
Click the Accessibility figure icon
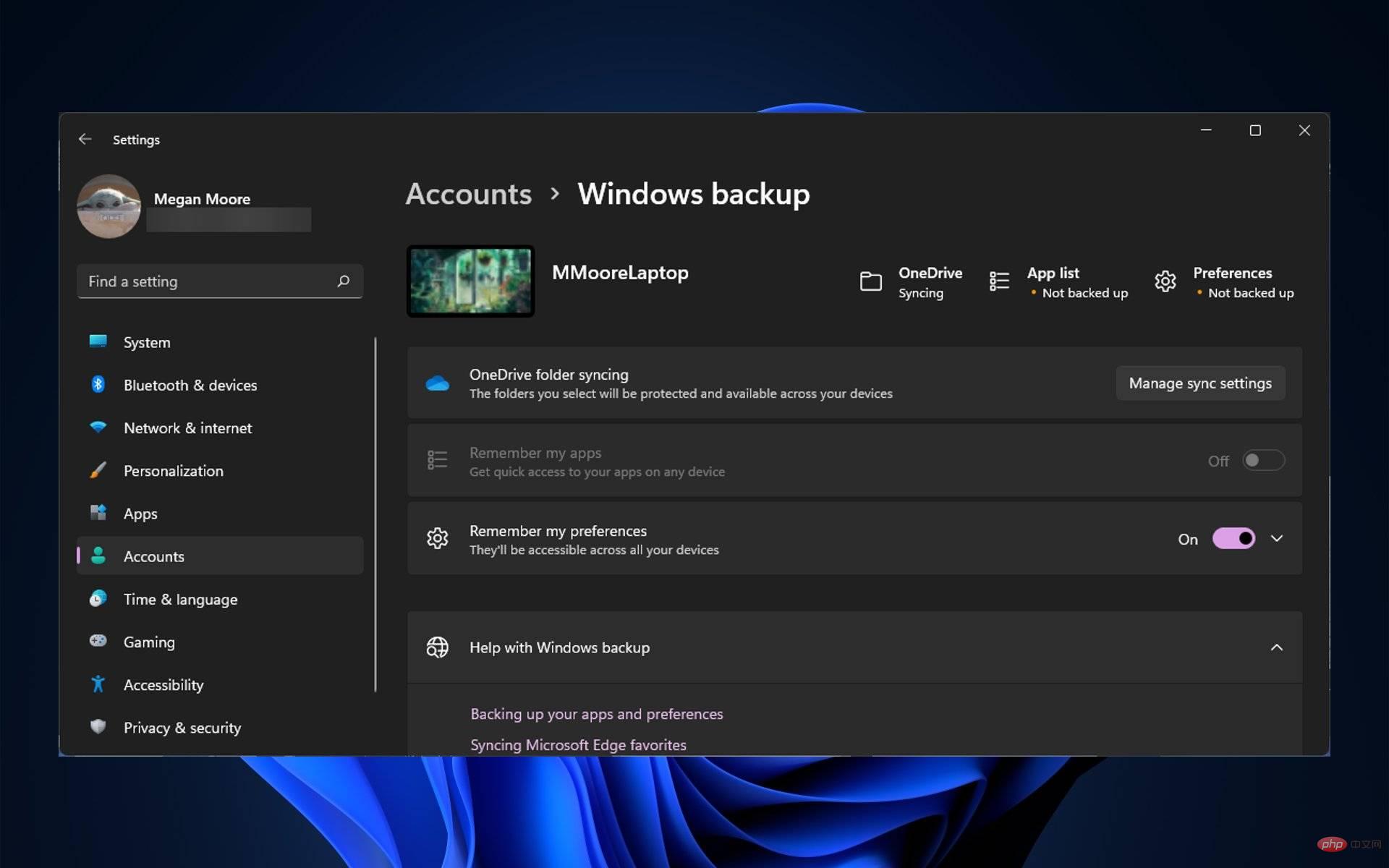pyautogui.click(x=98, y=684)
